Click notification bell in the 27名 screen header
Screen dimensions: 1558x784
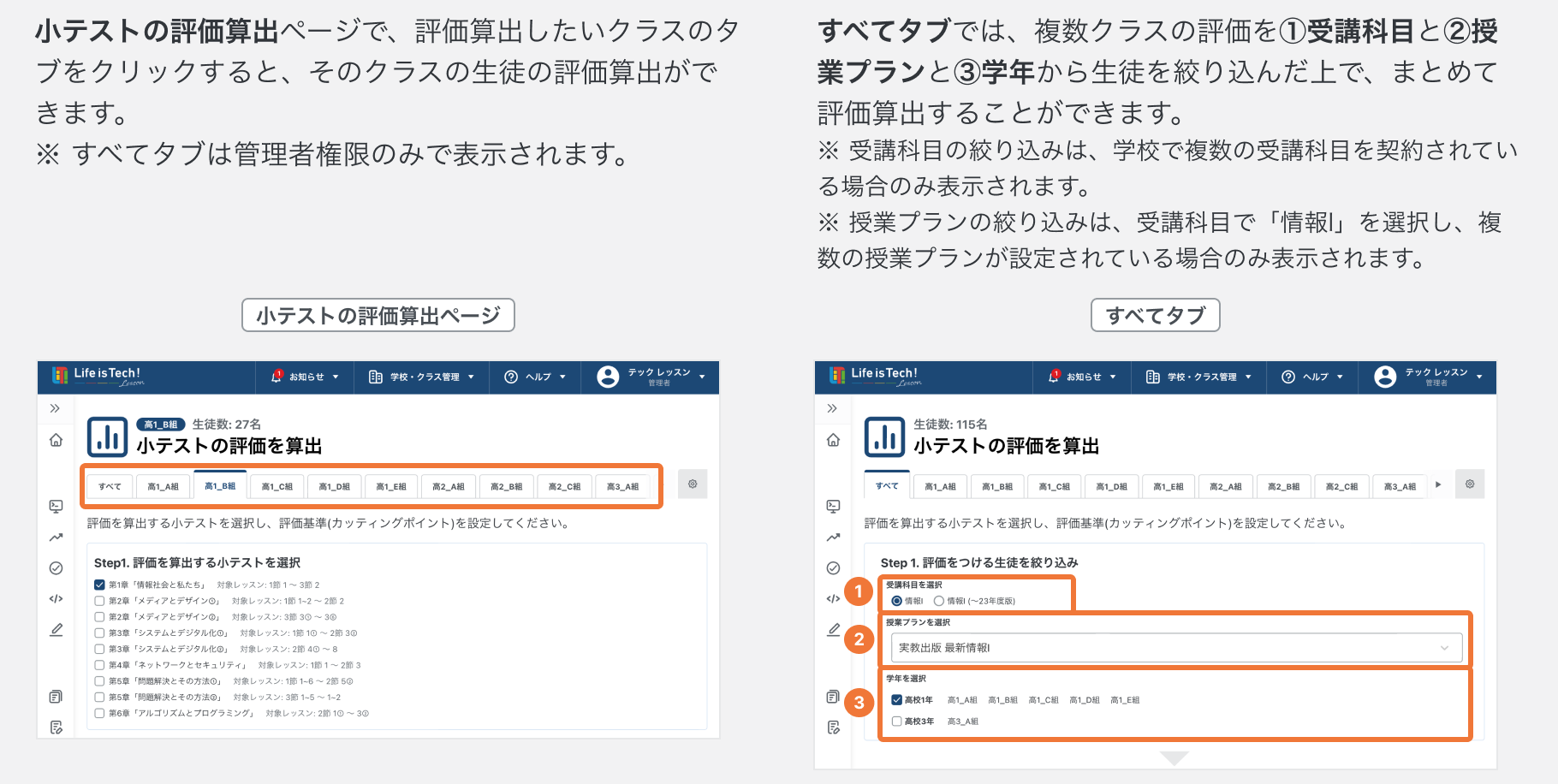[x=277, y=377]
